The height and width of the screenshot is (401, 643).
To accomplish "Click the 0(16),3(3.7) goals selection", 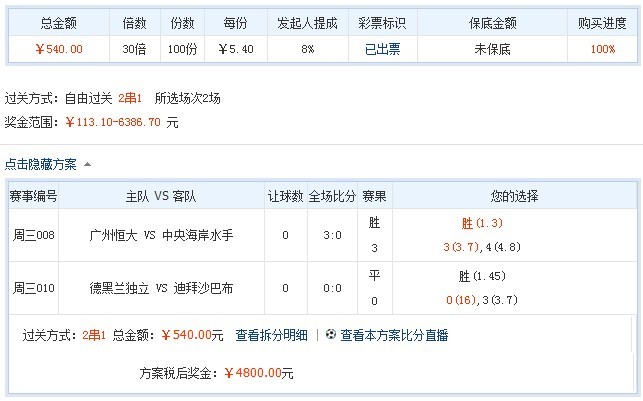I will (x=482, y=300).
